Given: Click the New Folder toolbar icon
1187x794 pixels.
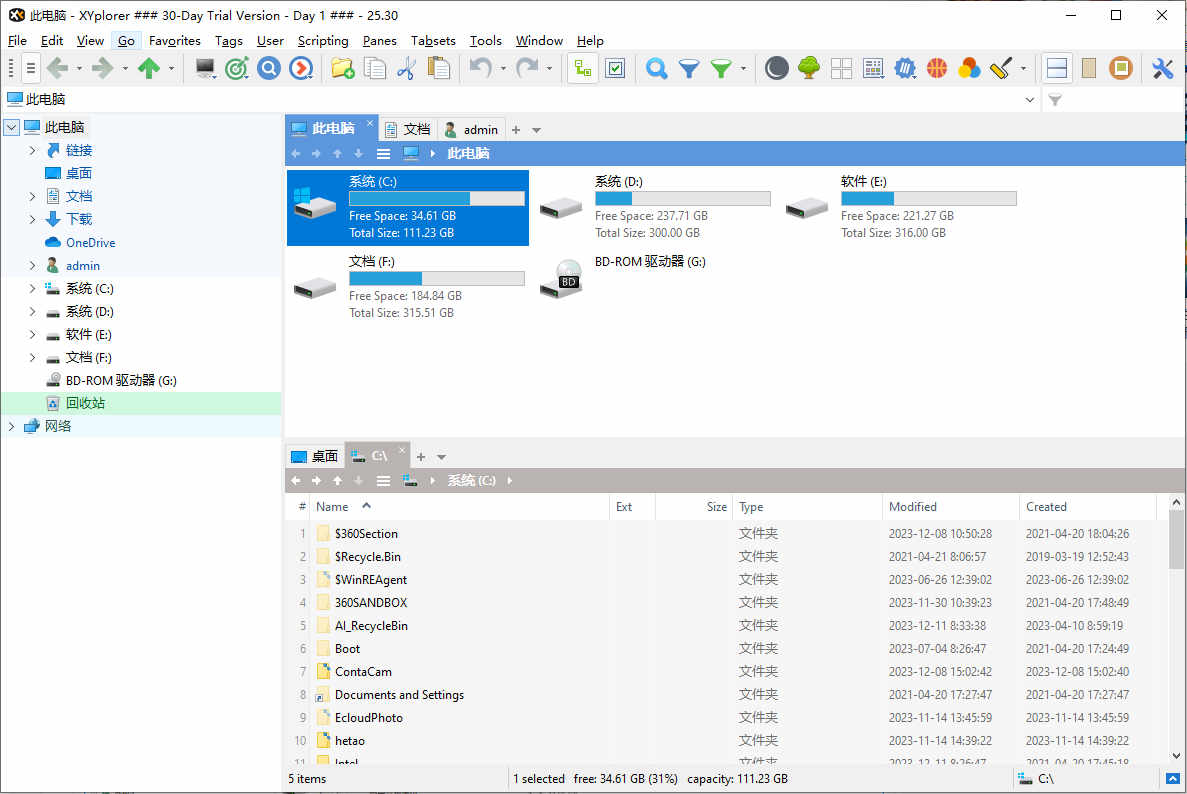Looking at the screenshot, I should coord(342,69).
